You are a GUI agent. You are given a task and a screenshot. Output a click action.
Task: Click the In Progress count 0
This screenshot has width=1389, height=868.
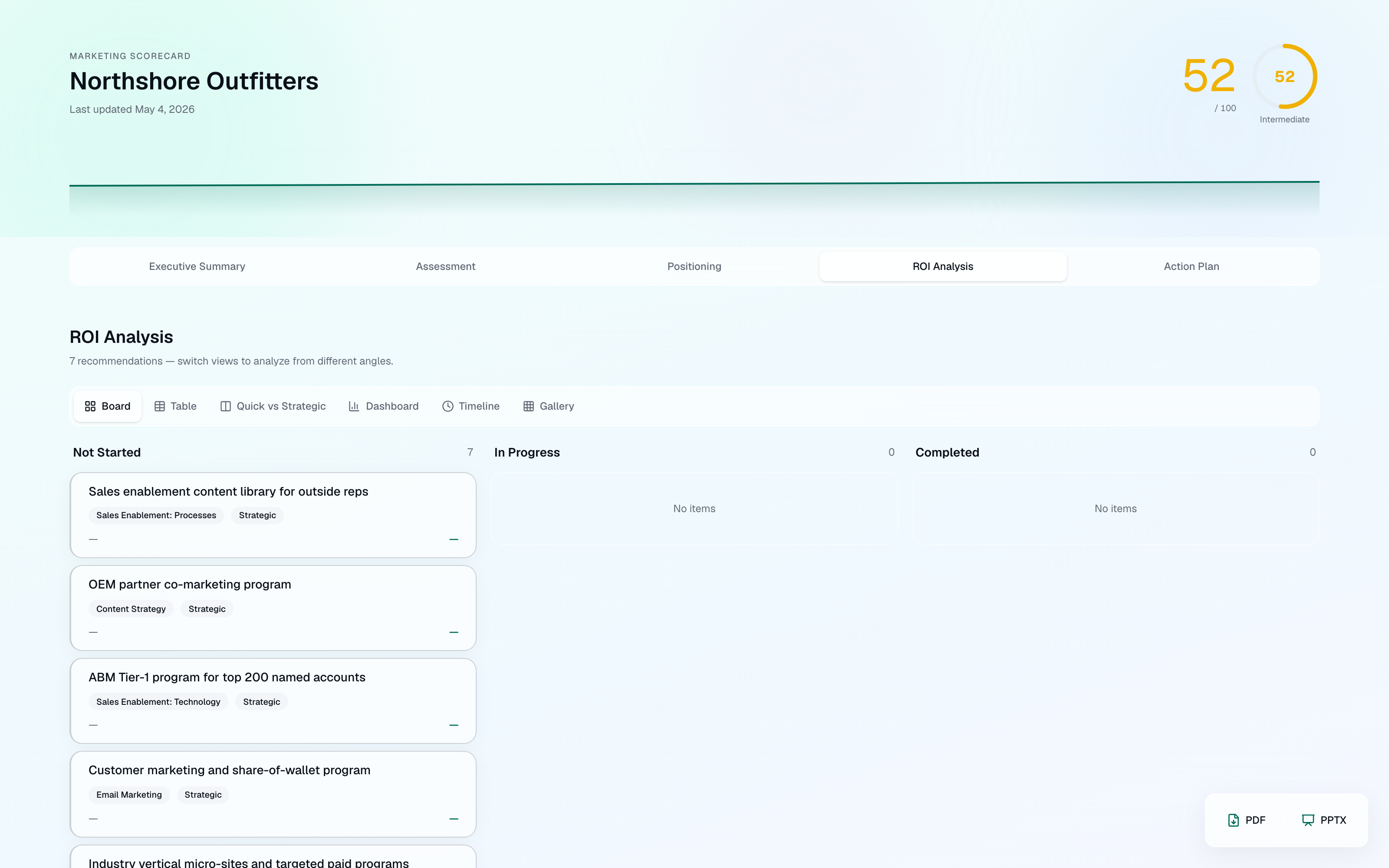(x=892, y=452)
